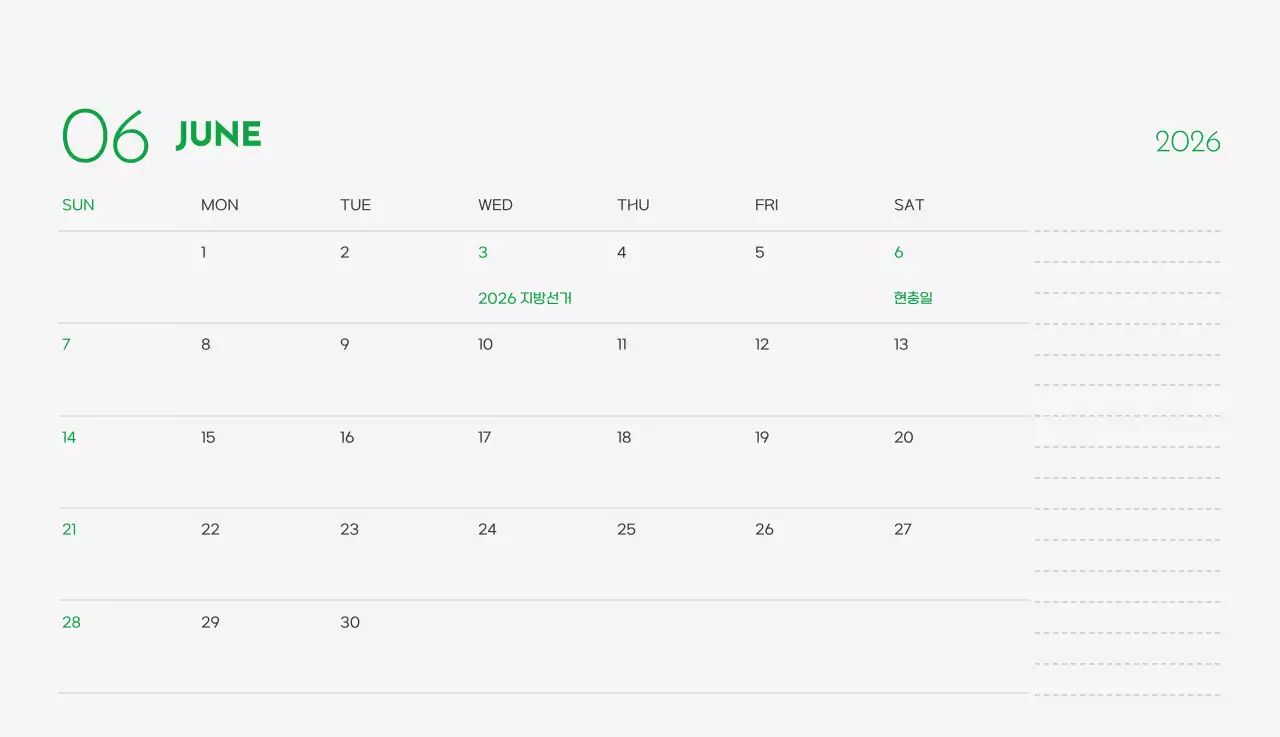Select the date June 19

[762, 438]
